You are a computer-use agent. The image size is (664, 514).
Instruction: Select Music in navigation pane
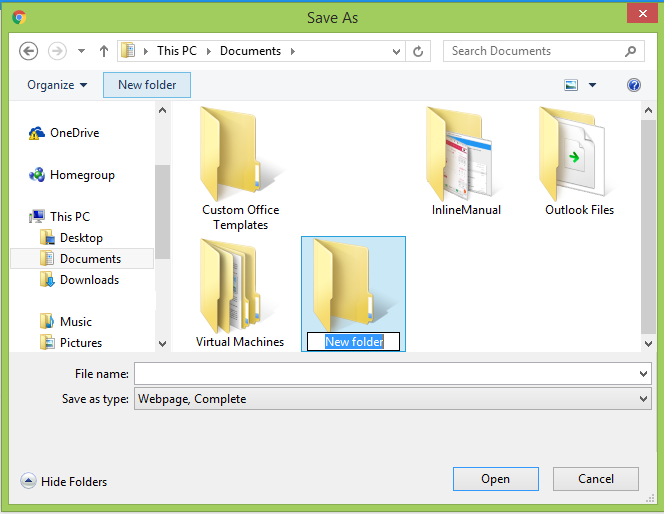tap(76, 322)
